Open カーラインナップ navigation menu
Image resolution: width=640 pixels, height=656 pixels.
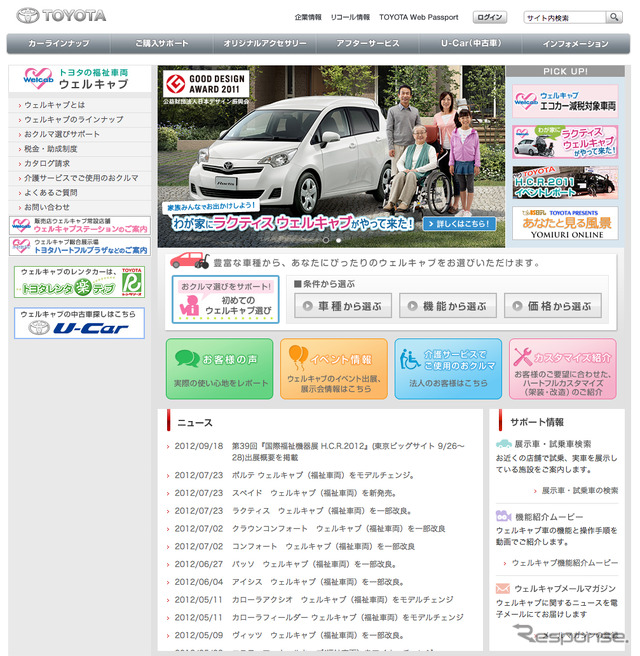coord(59,43)
